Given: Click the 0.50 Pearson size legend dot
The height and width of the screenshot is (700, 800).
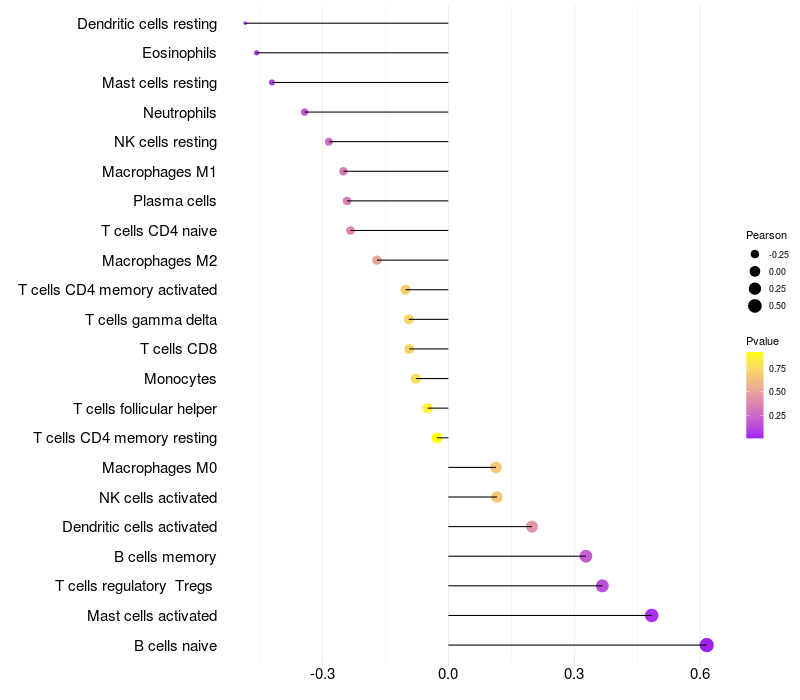Looking at the screenshot, I should 755,306.
